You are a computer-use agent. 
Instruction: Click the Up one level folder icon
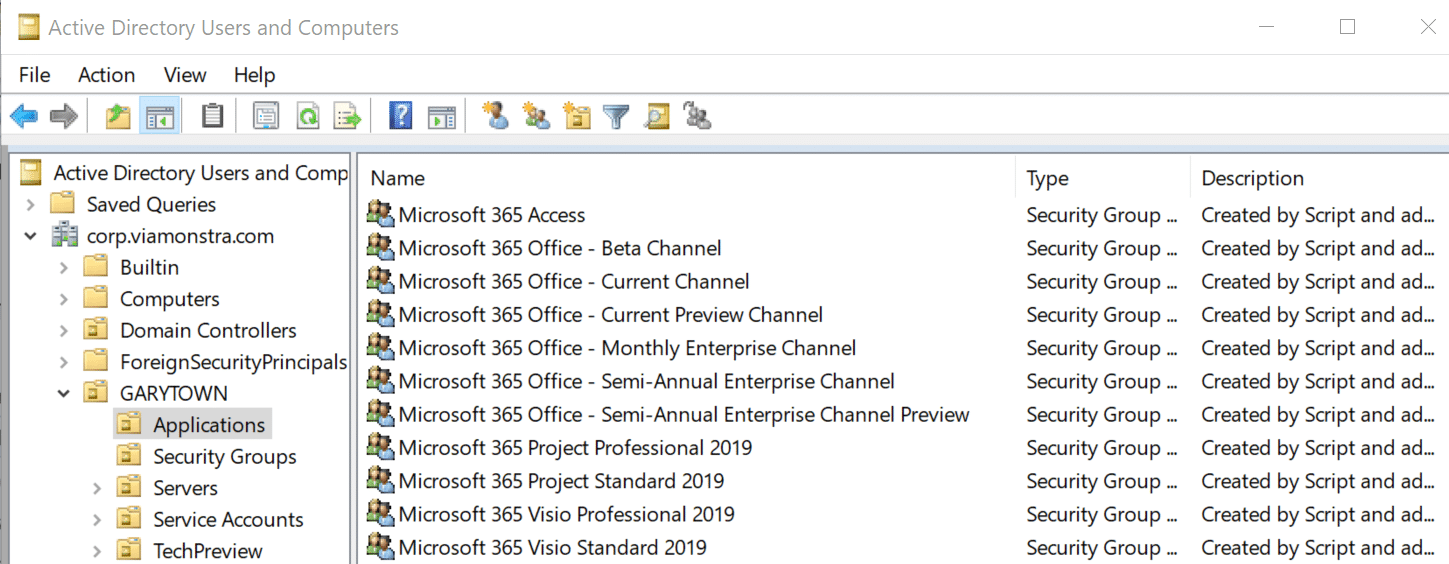point(118,117)
